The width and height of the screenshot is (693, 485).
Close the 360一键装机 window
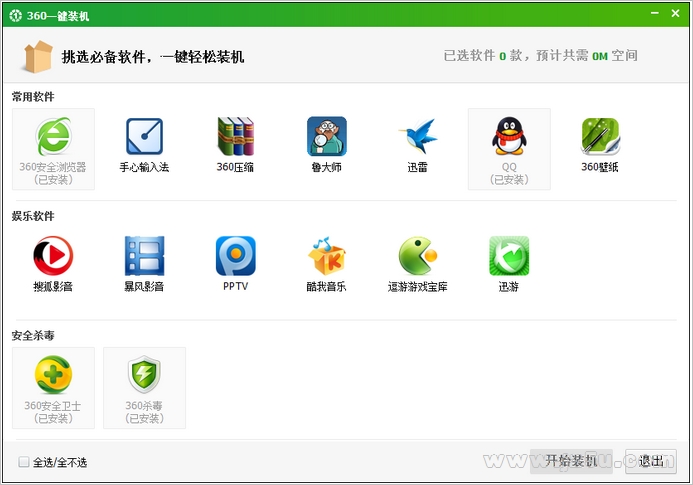(675, 13)
